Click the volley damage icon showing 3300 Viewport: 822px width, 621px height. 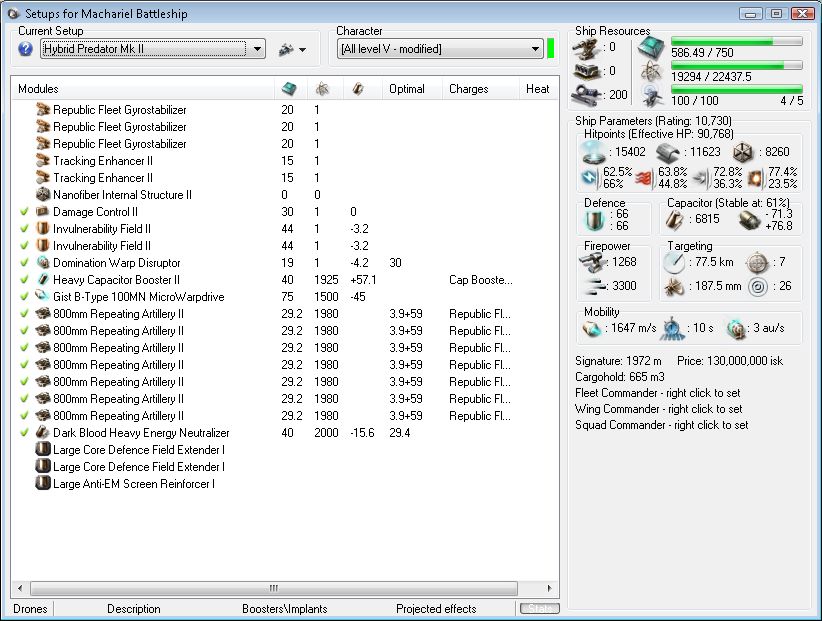tap(595, 286)
